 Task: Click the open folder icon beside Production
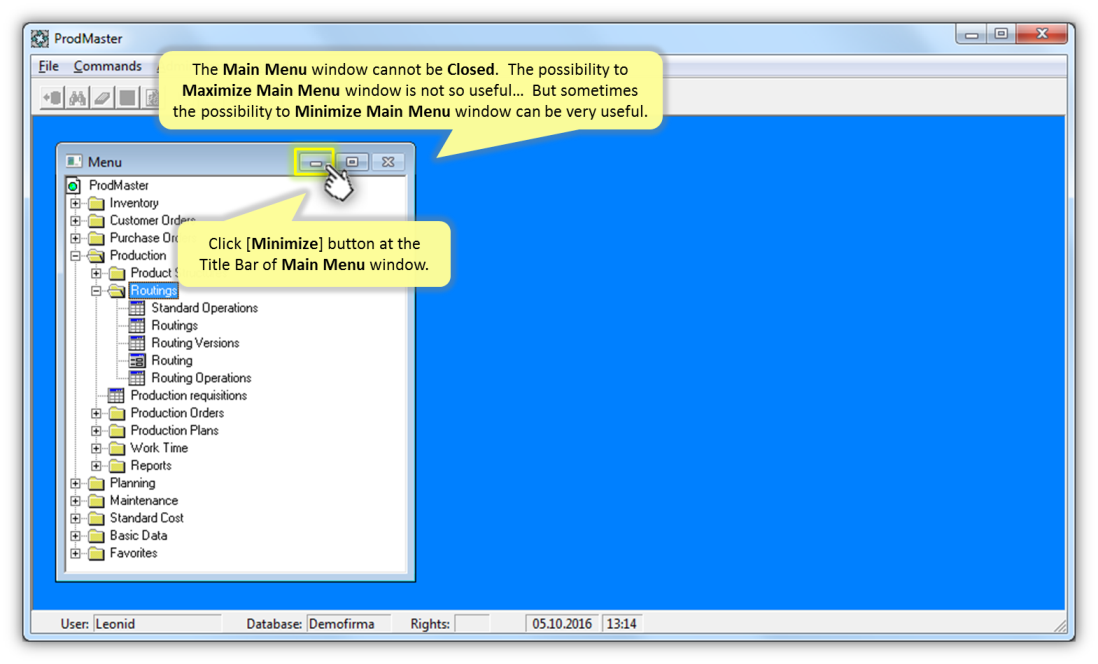pos(97,256)
